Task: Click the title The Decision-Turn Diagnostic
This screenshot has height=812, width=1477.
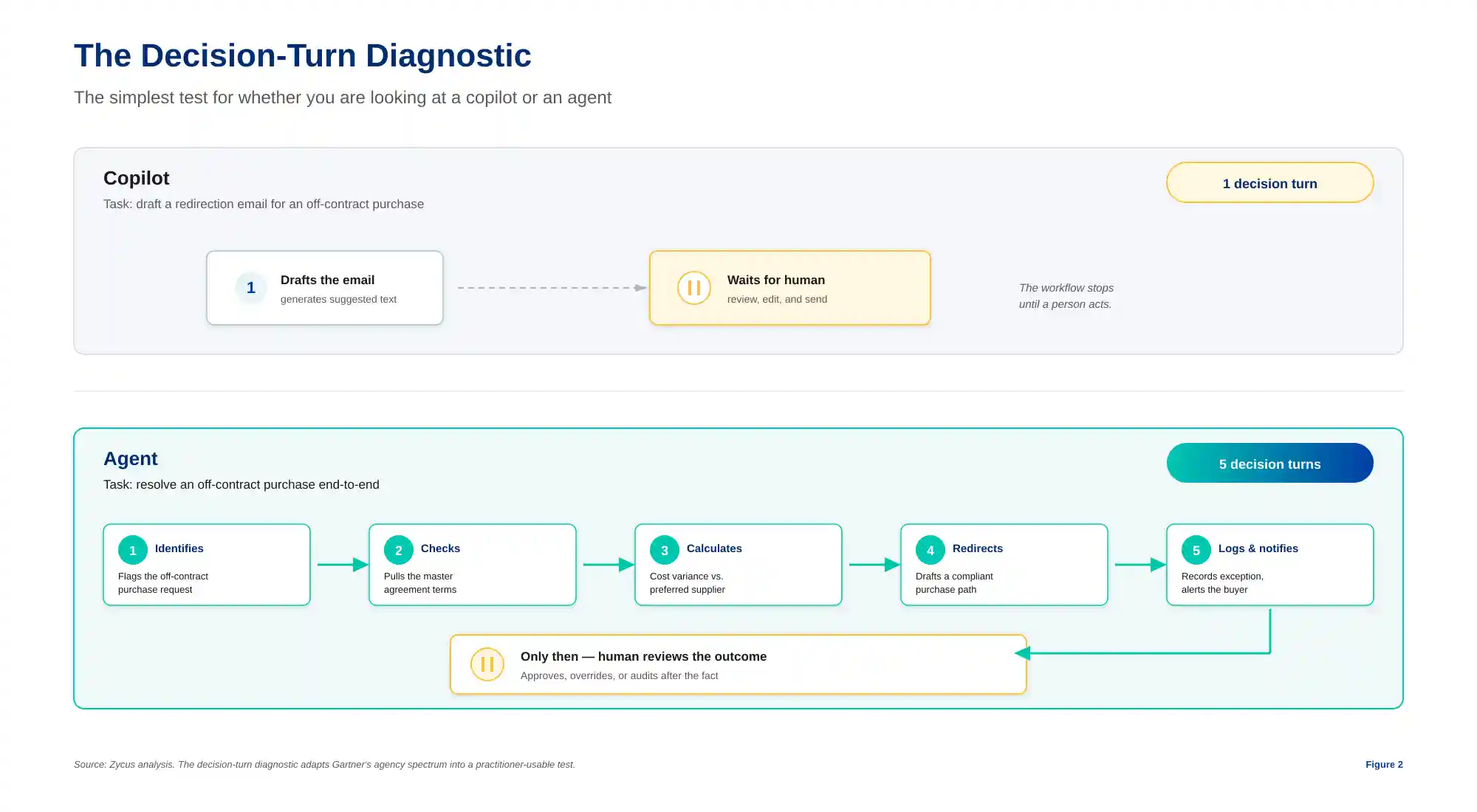Action: click(x=303, y=55)
